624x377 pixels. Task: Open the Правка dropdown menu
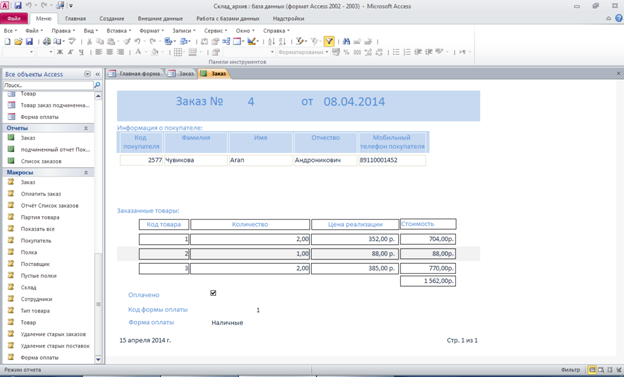(63, 31)
